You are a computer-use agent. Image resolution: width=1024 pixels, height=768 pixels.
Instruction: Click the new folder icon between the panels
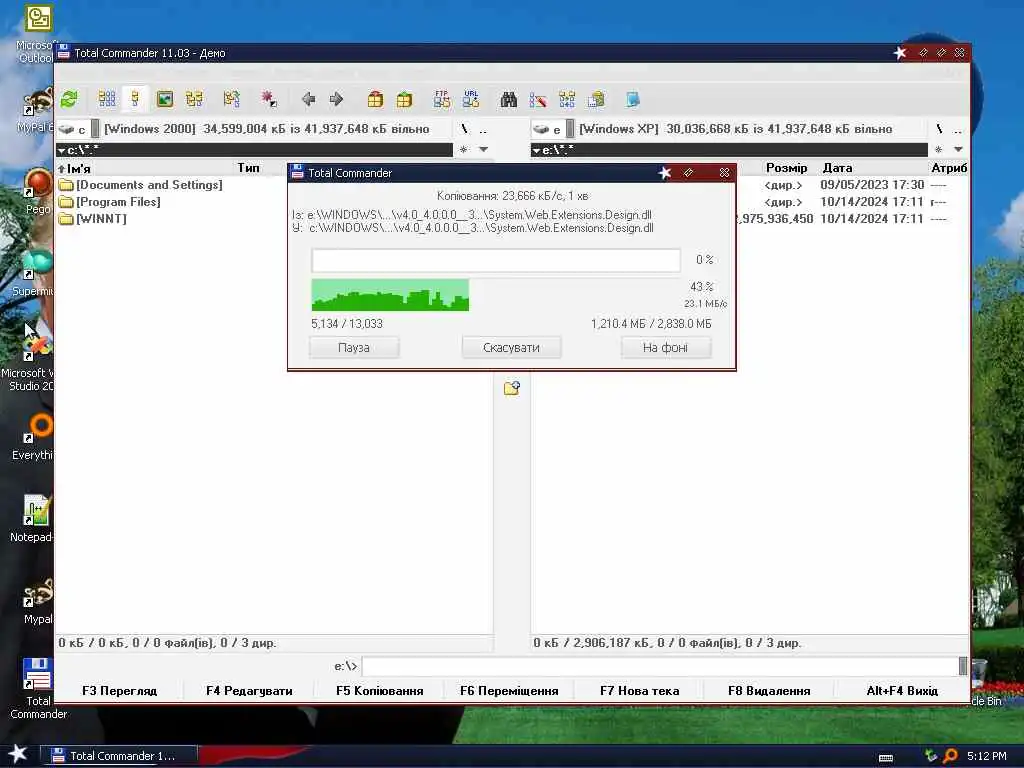(x=512, y=389)
